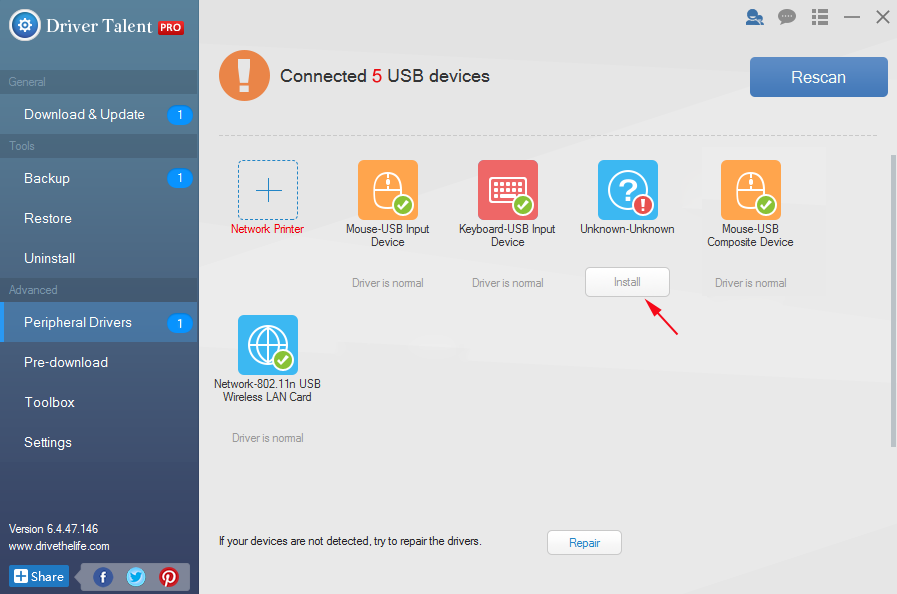This screenshot has width=897, height=594.
Task: Install driver for the Unknown device
Action: (x=627, y=283)
